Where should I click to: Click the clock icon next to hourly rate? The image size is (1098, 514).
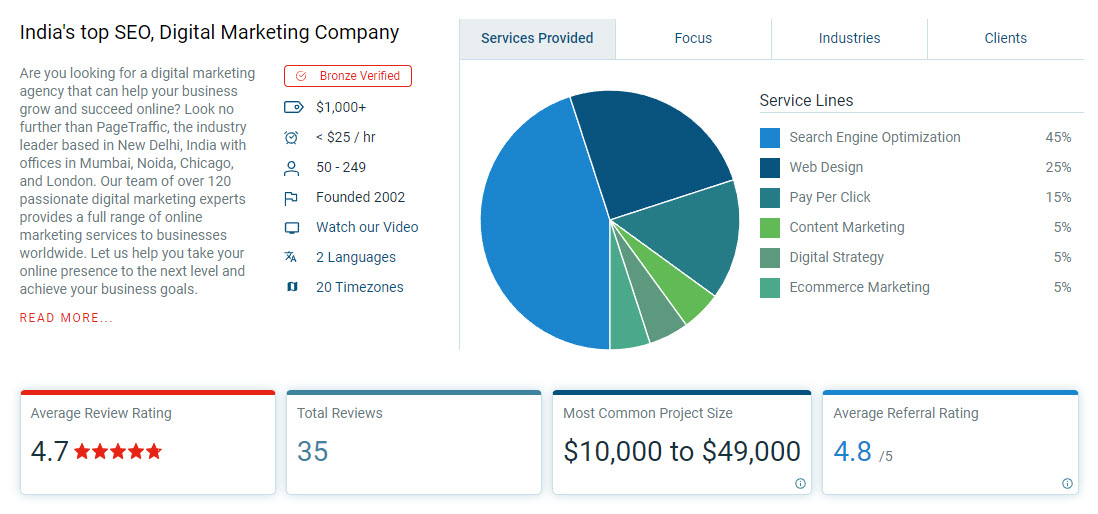tap(292, 137)
